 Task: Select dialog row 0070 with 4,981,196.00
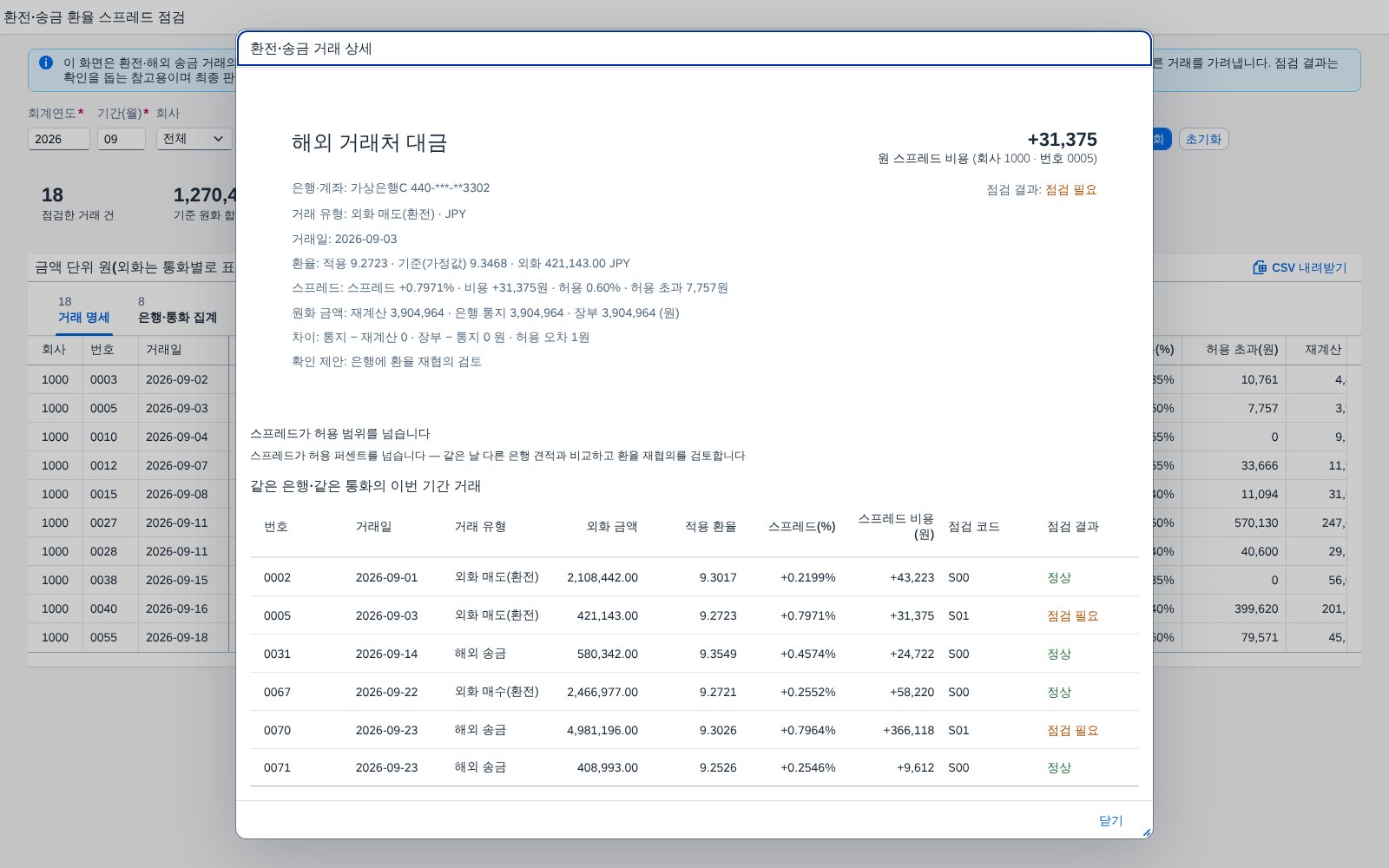tap(694, 730)
